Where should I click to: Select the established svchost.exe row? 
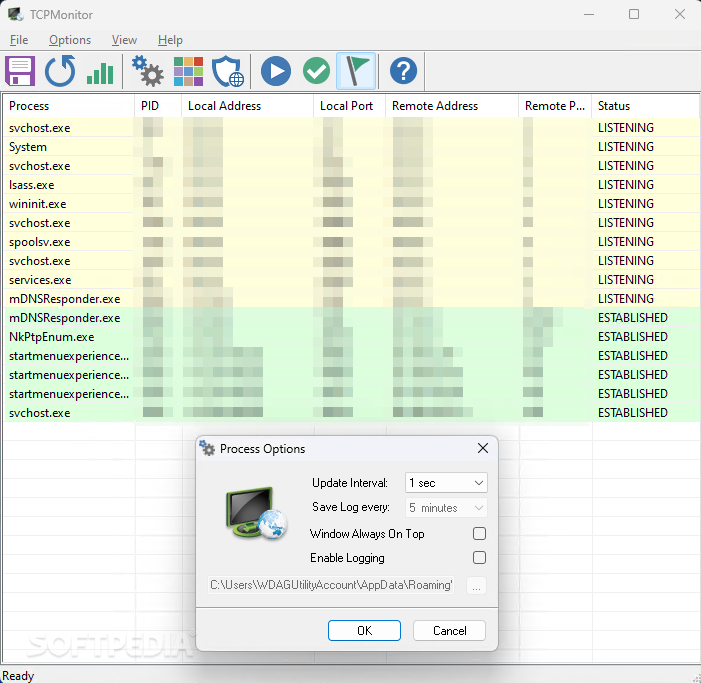click(351, 413)
